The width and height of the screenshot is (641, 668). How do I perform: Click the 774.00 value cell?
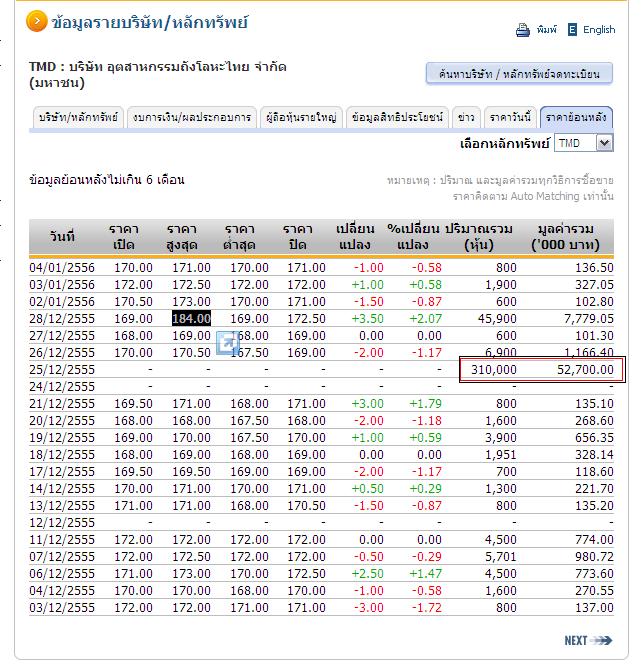click(x=594, y=540)
